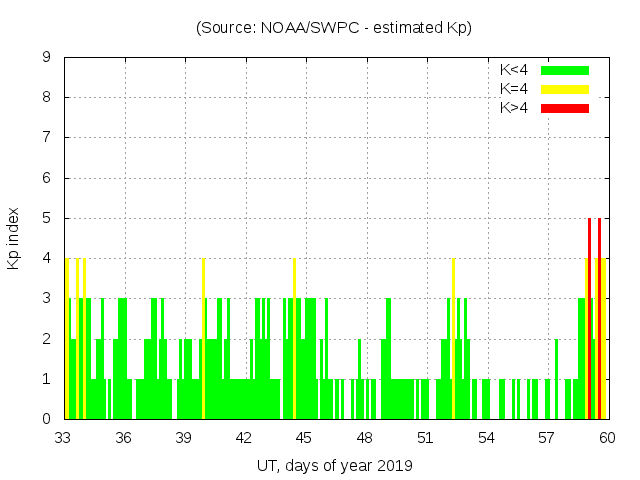
Task: Select the K=4 legend label text
Action: click(514, 89)
